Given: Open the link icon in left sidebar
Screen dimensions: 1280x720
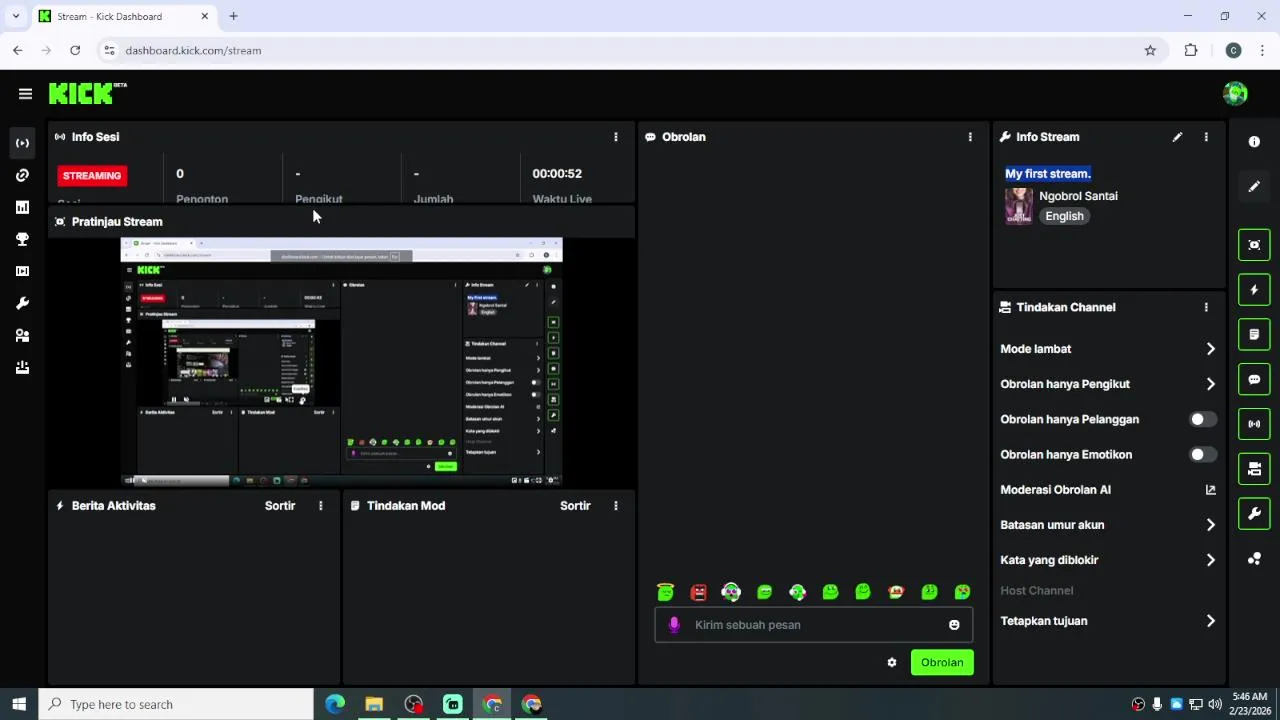Looking at the screenshot, I should coord(22,175).
